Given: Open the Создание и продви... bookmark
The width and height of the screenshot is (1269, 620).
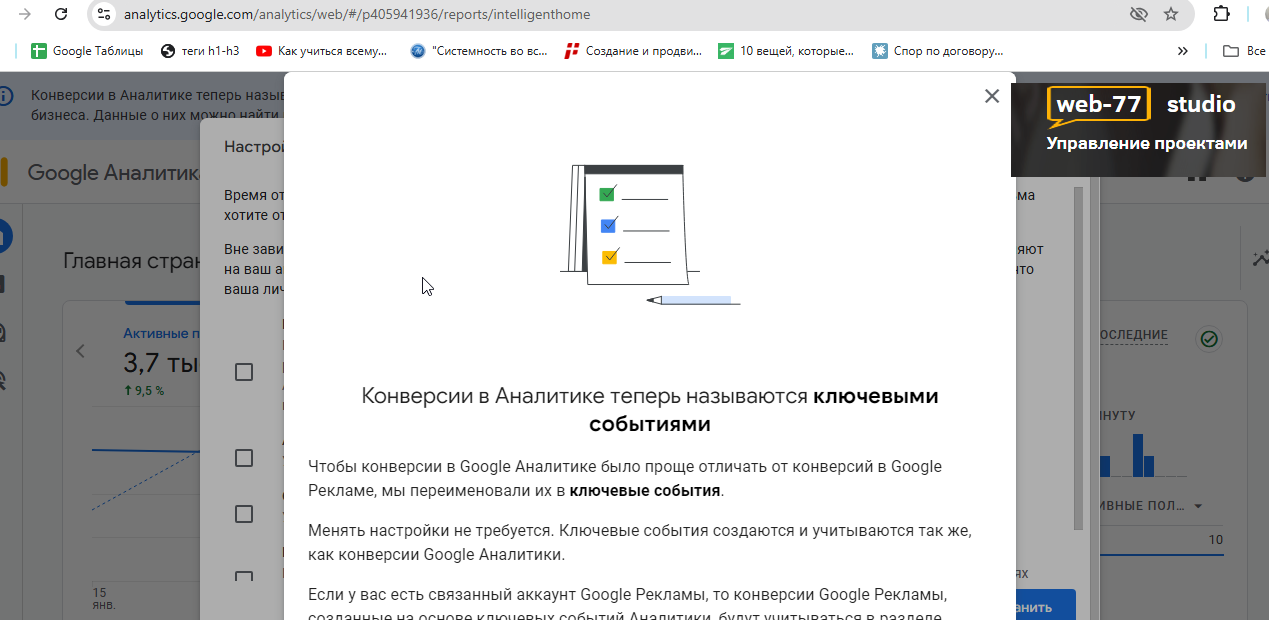Looking at the screenshot, I should pyautogui.click(x=633, y=50).
